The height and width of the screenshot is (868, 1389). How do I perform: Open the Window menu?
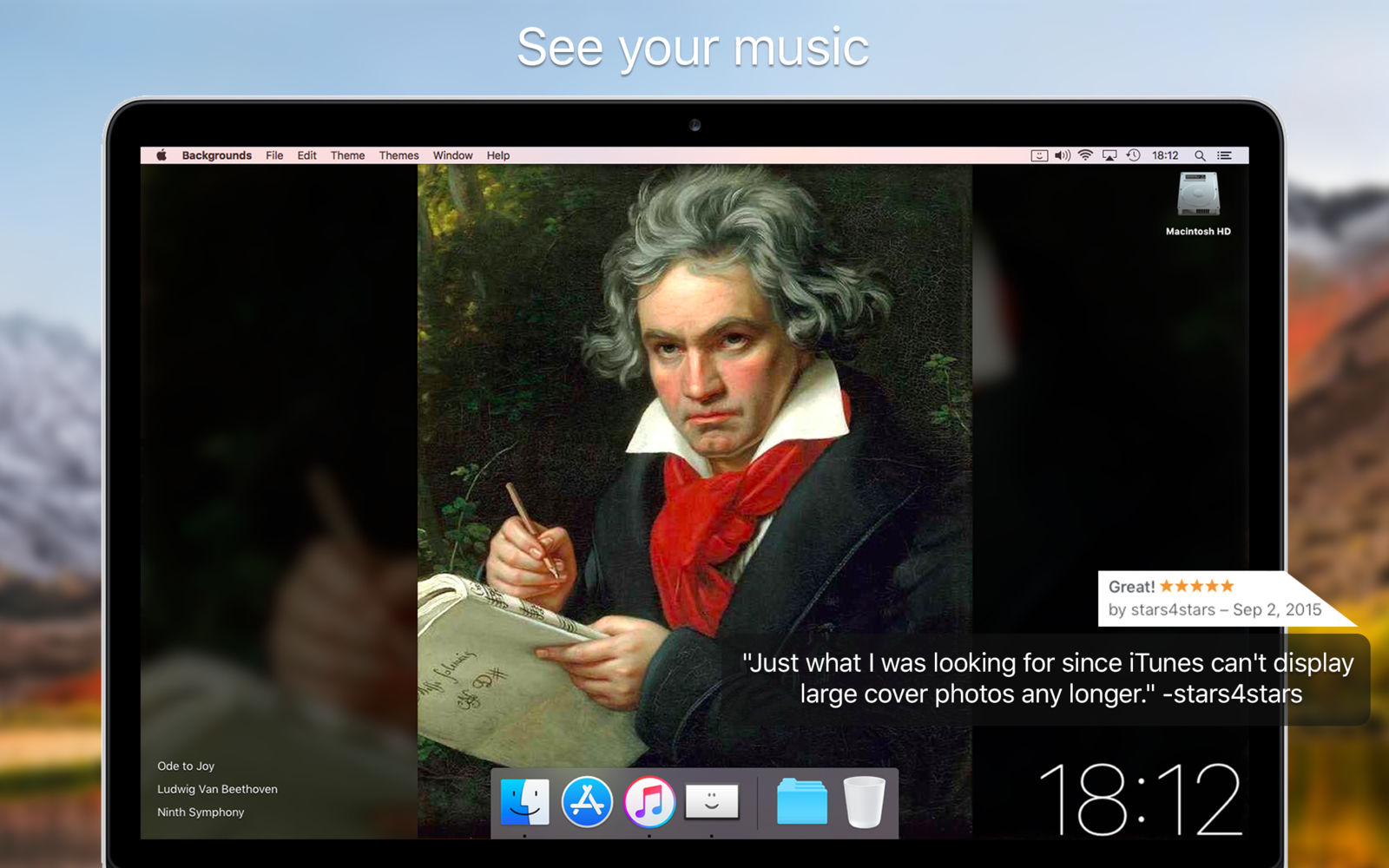[x=452, y=155]
